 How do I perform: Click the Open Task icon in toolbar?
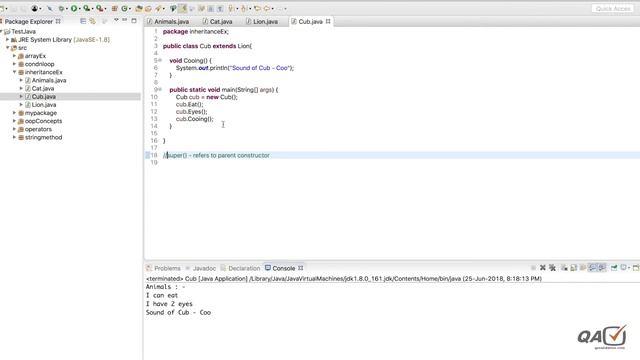pos(148,8)
